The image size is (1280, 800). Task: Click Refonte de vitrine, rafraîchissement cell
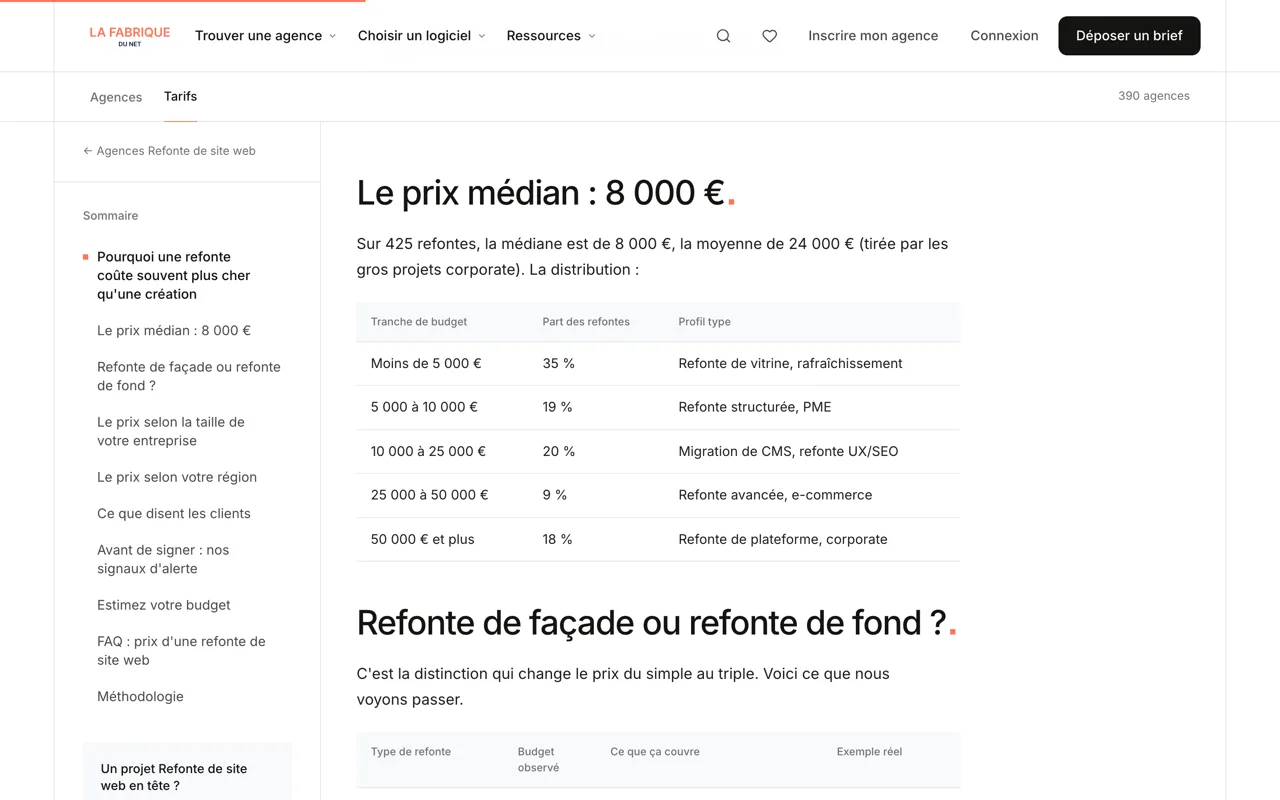[x=791, y=364]
